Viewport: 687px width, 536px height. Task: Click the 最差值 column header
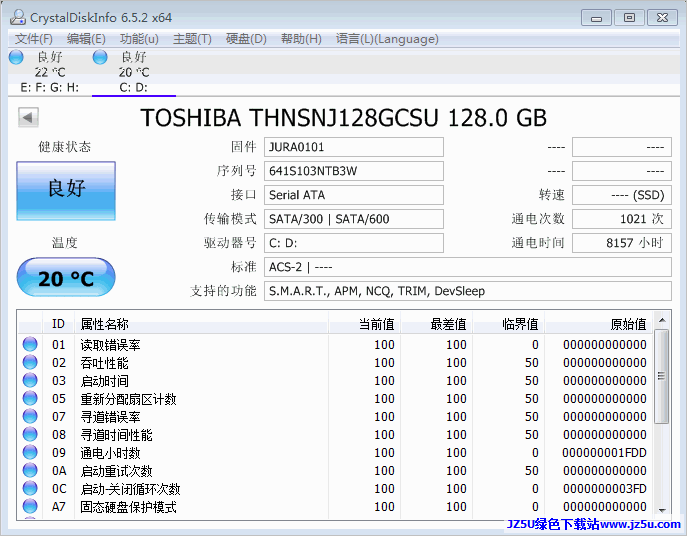437,324
